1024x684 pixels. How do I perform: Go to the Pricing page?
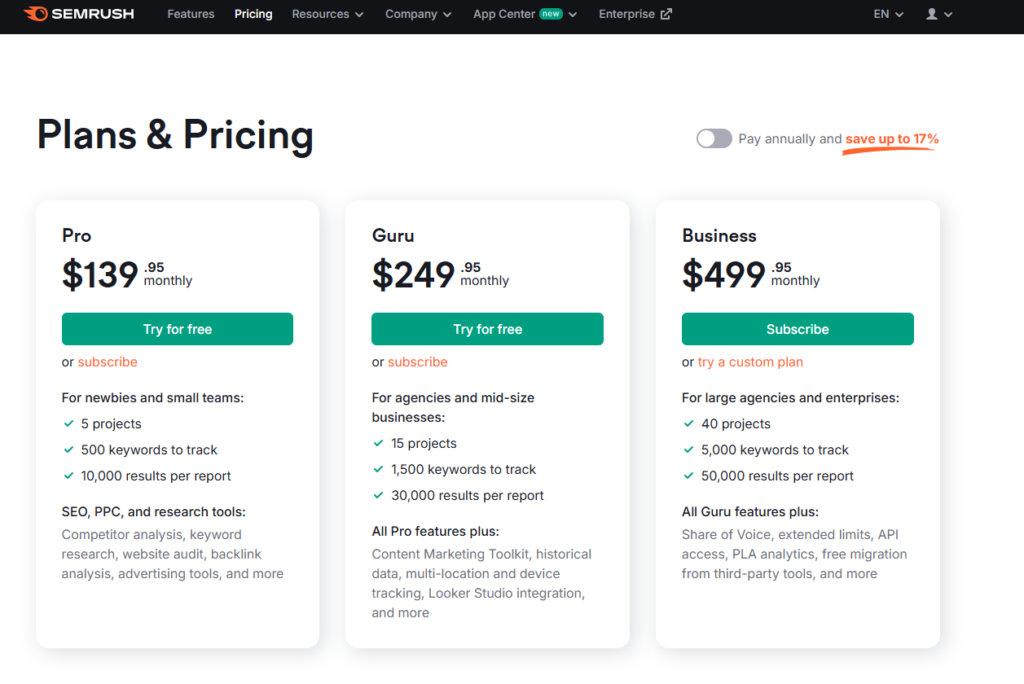[x=253, y=14]
